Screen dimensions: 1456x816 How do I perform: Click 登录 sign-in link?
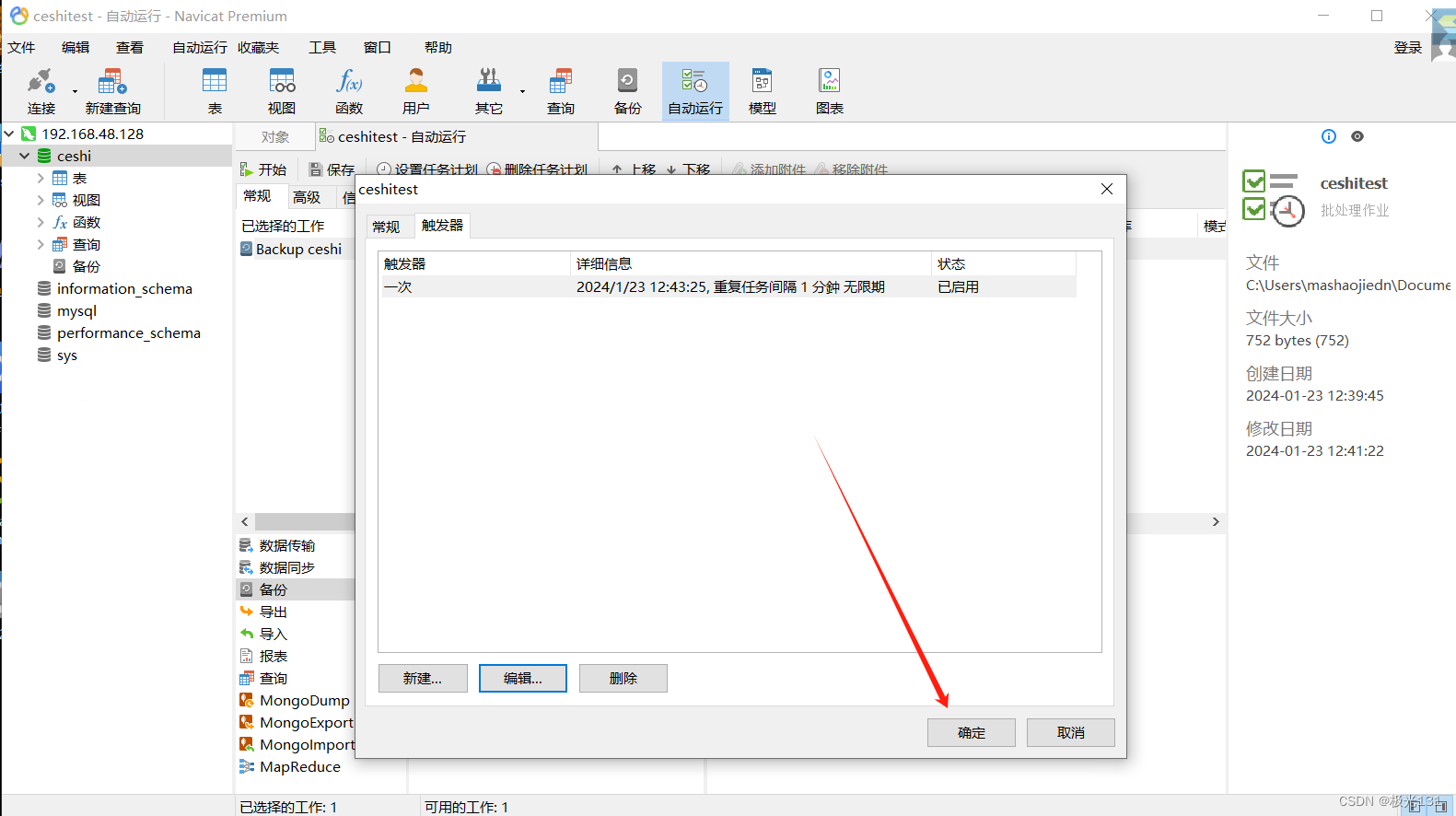[1407, 48]
